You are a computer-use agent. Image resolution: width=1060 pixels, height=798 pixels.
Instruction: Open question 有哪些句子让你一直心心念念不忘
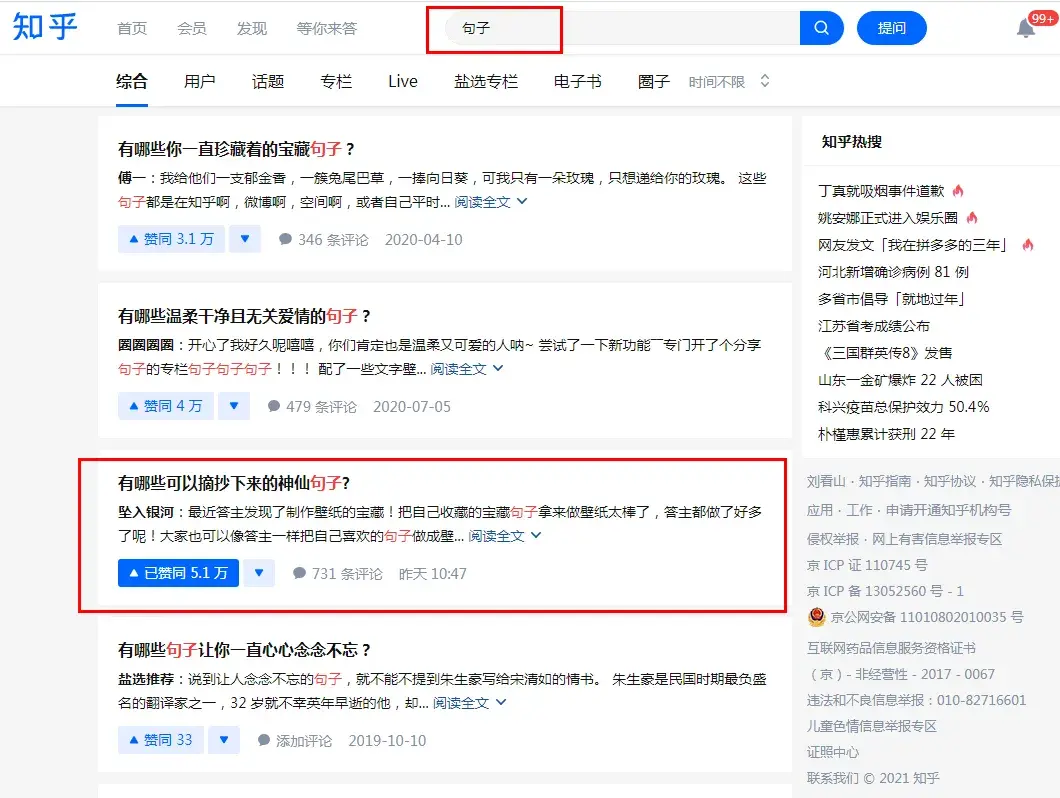(x=244, y=650)
